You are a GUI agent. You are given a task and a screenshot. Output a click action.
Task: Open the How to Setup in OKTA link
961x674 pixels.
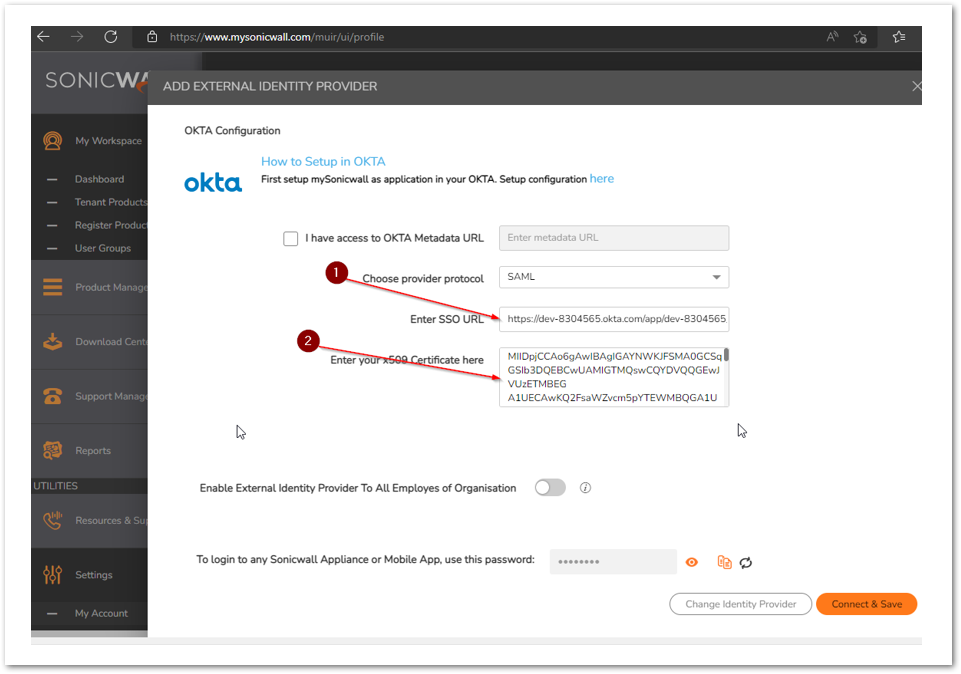(x=323, y=161)
